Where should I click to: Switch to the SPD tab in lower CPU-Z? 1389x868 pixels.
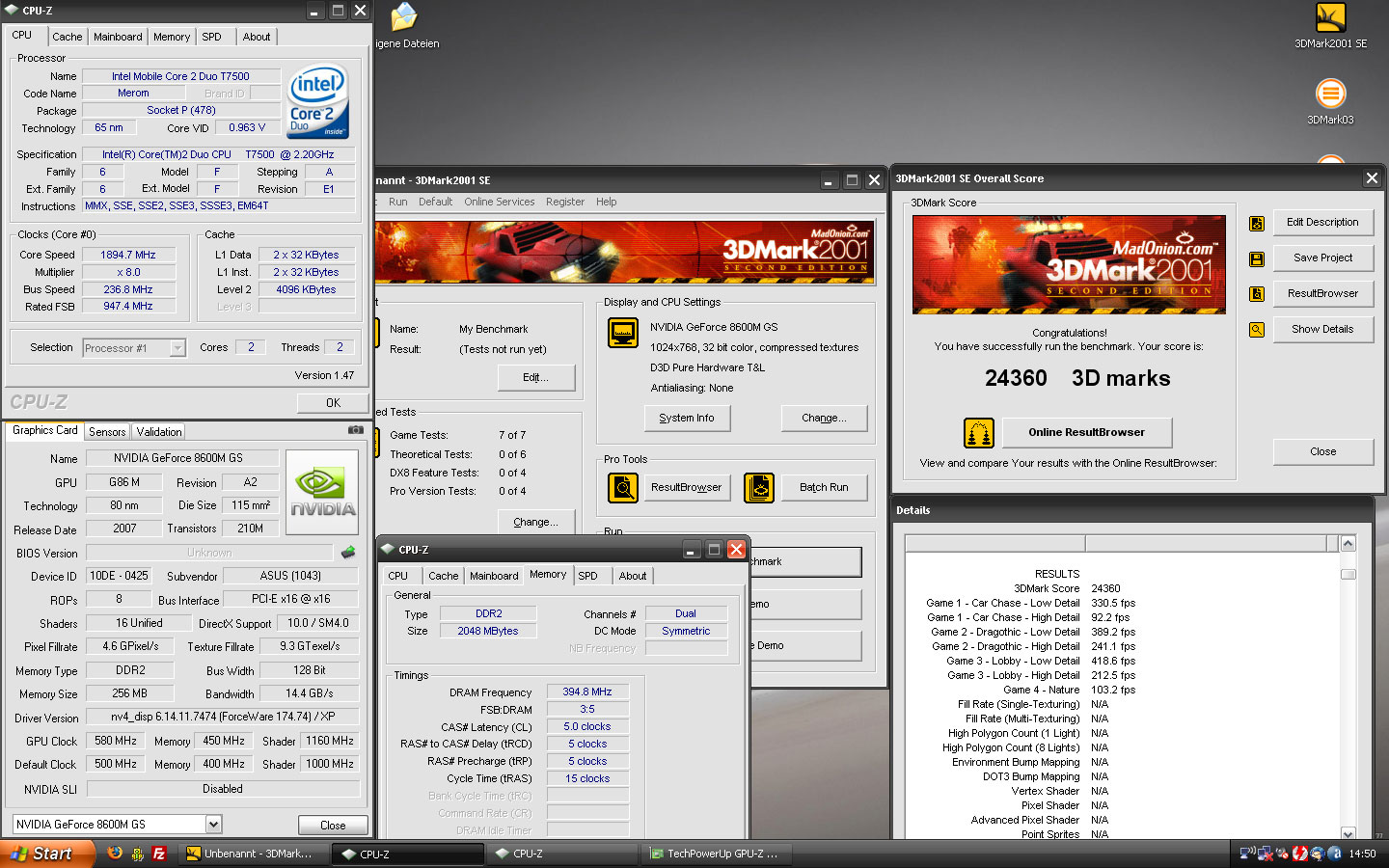587,576
